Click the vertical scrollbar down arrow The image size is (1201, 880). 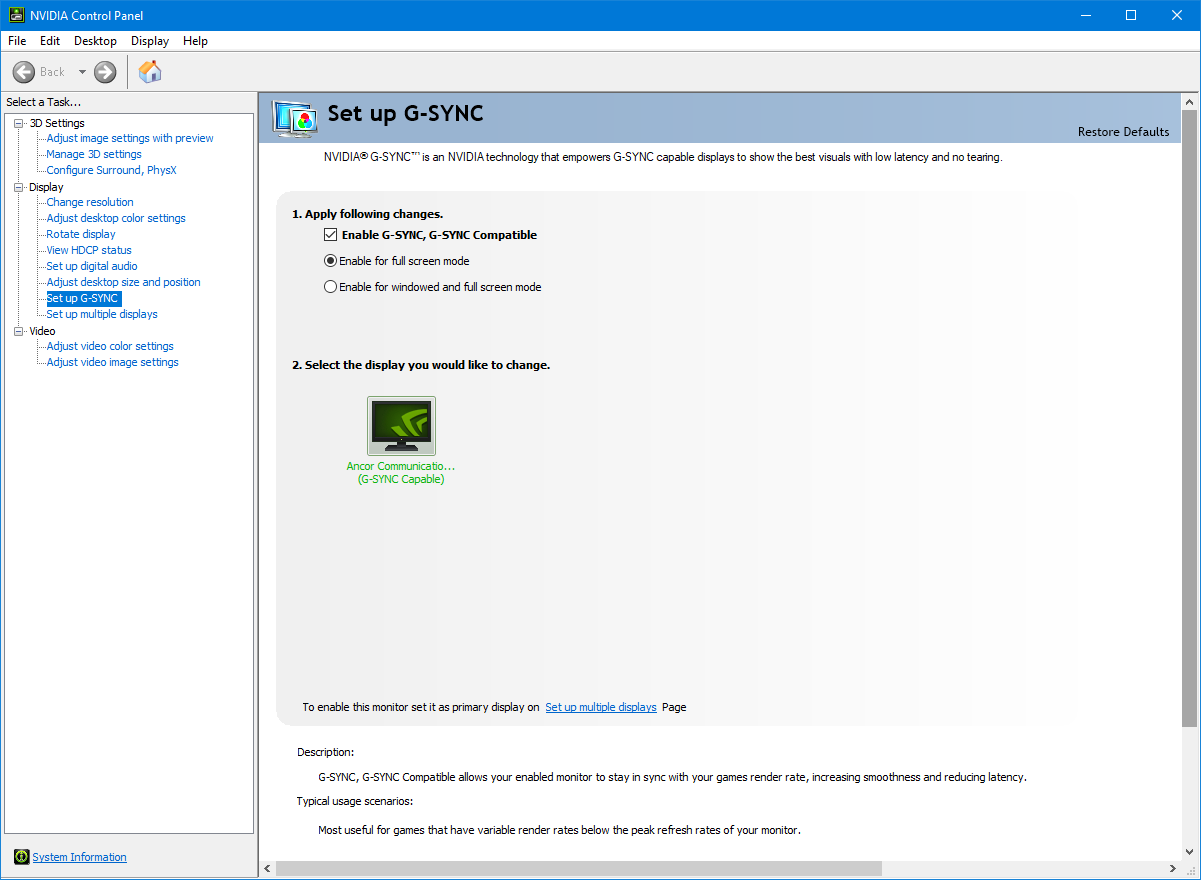click(1189, 852)
